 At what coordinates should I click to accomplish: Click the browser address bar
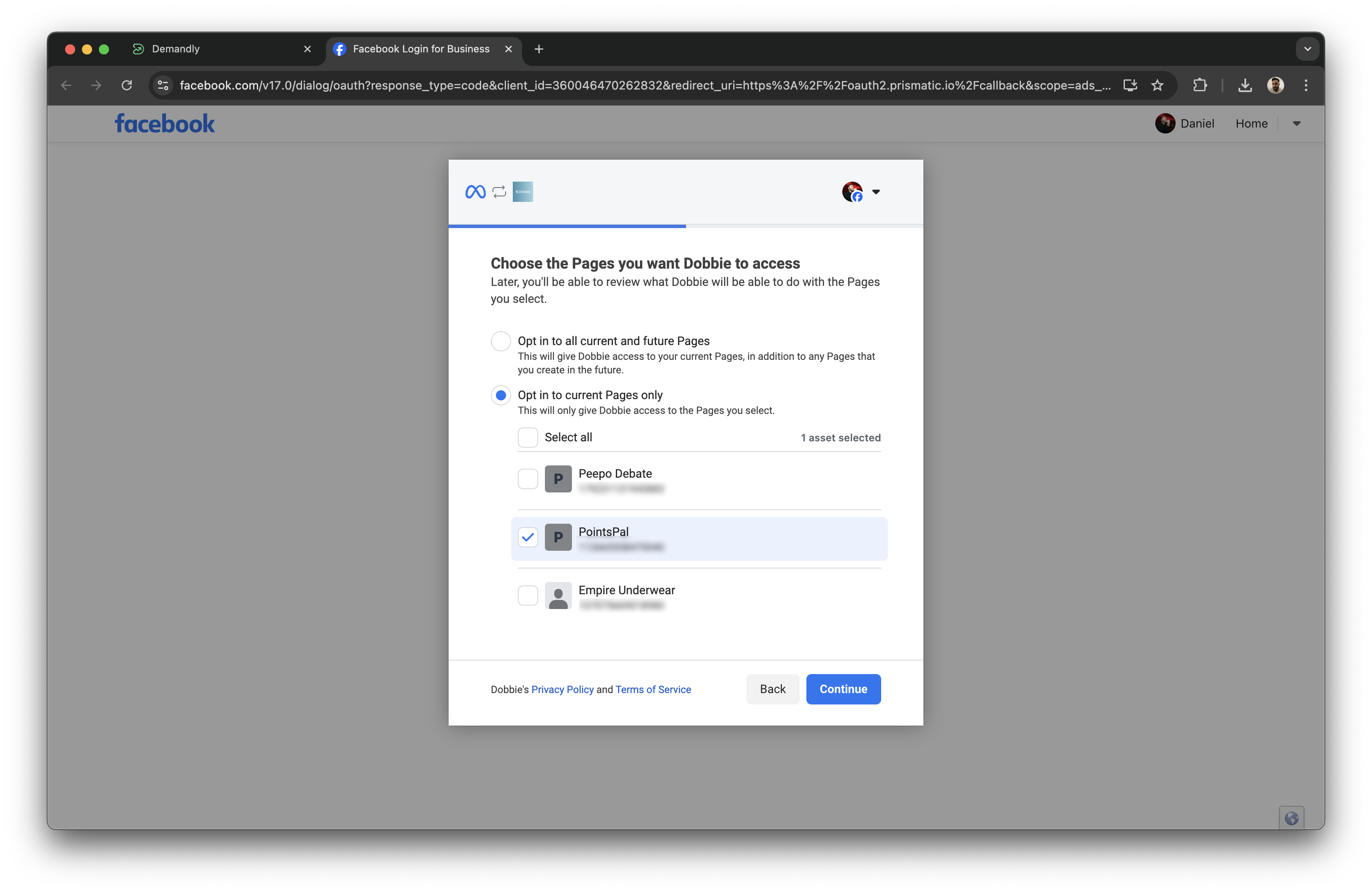coord(634,85)
